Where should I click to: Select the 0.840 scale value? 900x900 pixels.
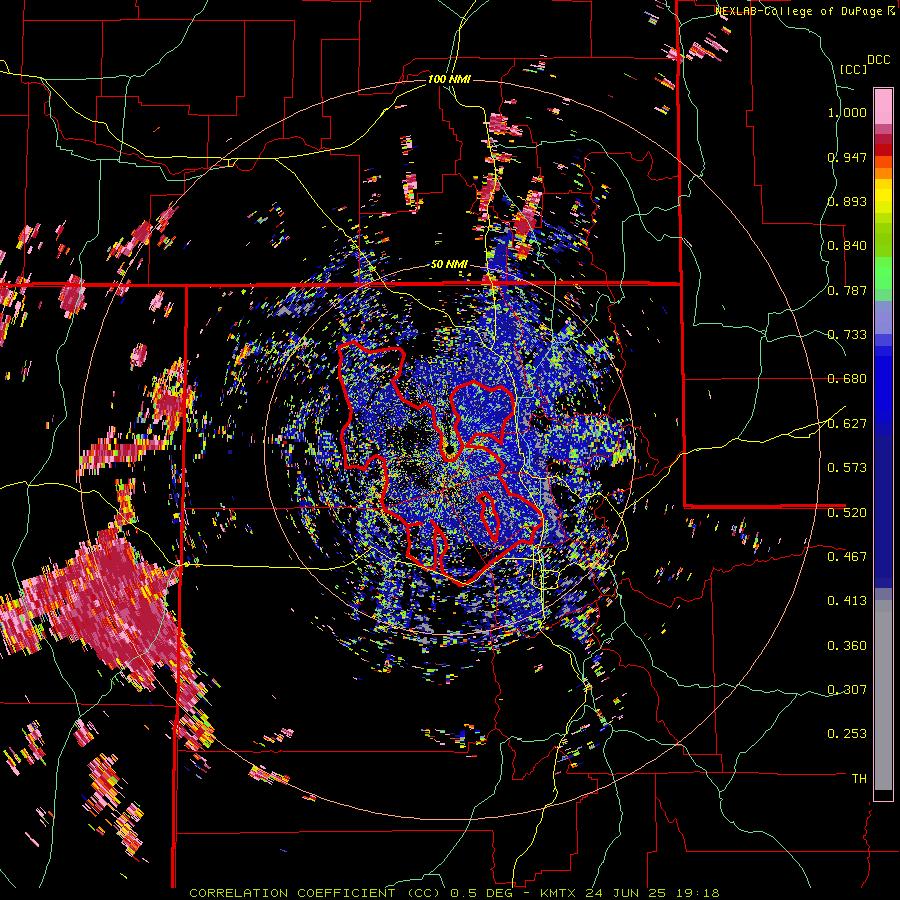click(847, 246)
